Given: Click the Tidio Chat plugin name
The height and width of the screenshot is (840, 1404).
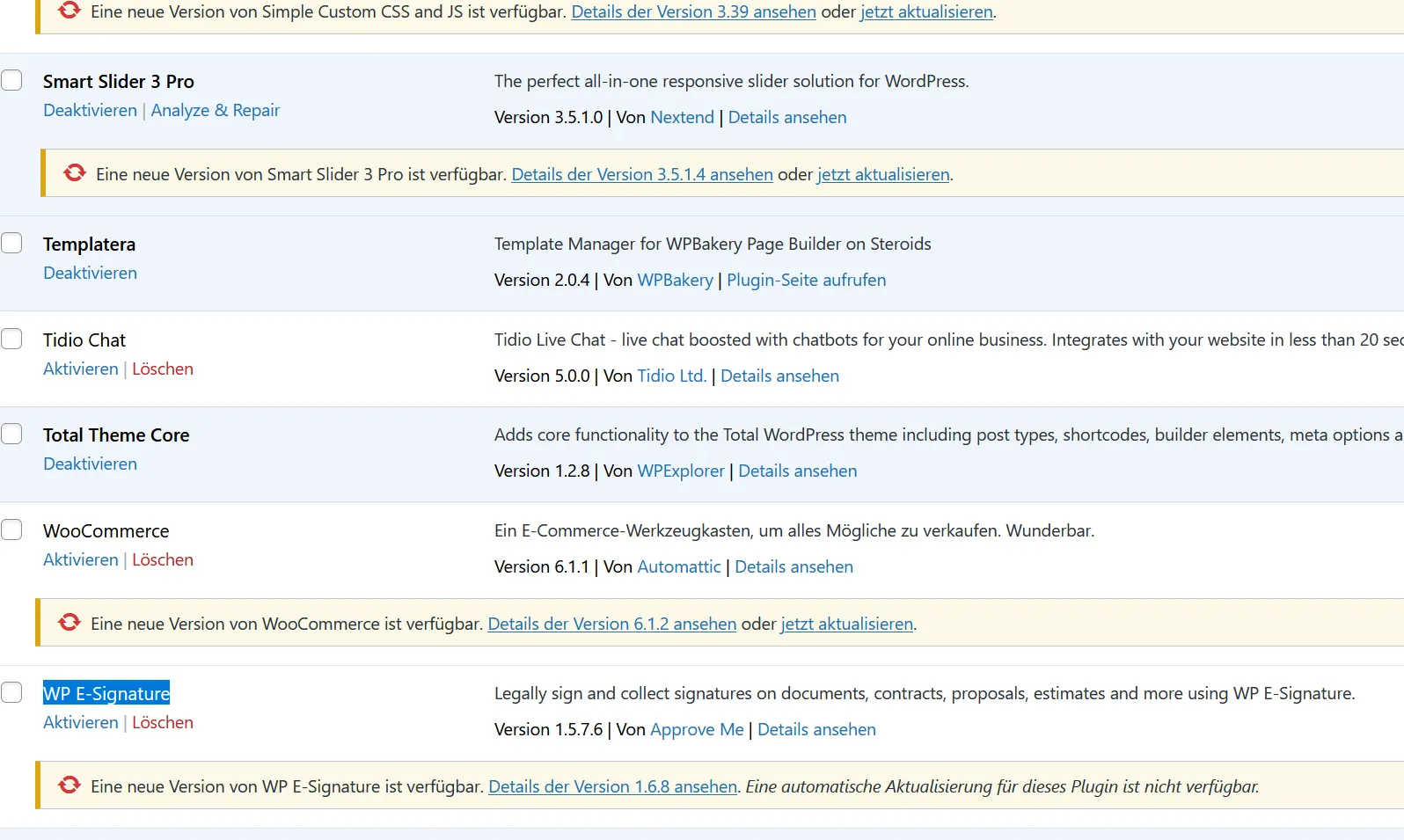Looking at the screenshot, I should [84, 340].
